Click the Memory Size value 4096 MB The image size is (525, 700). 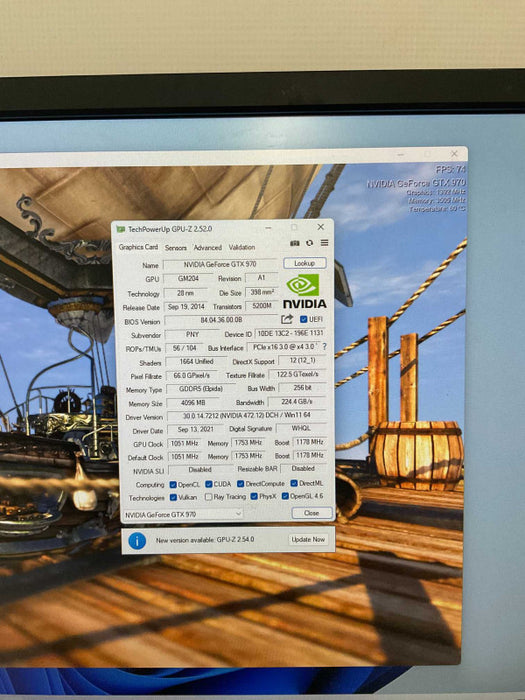(x=193, y=403)
